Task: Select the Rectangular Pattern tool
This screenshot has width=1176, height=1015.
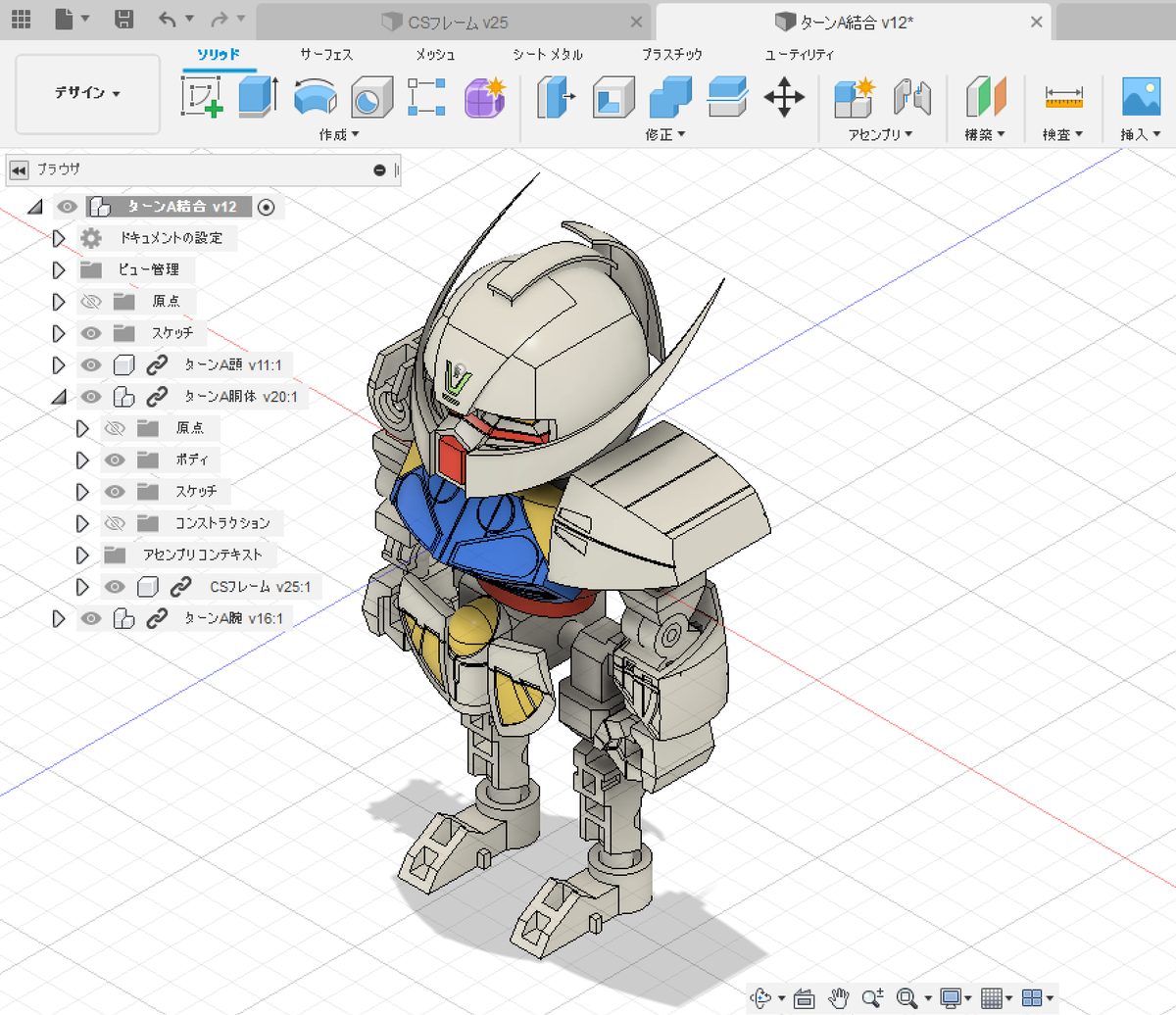Action: (x=427, y=98)
